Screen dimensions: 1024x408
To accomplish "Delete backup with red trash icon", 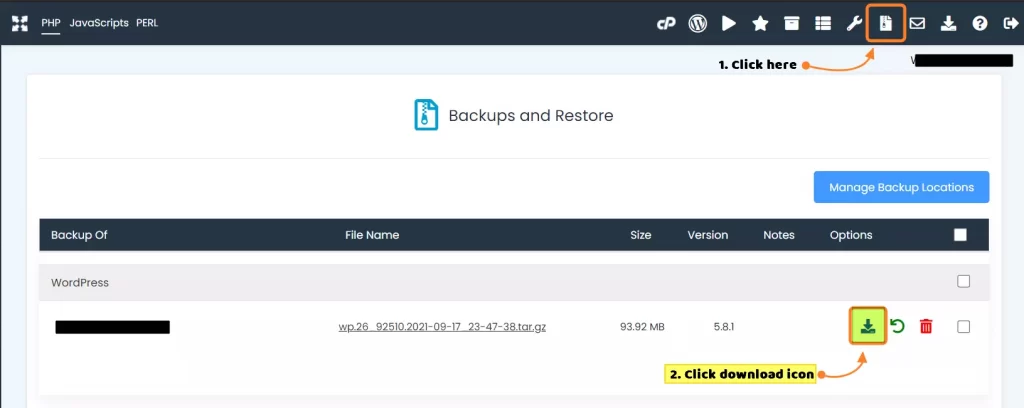I will coord(926,326).
